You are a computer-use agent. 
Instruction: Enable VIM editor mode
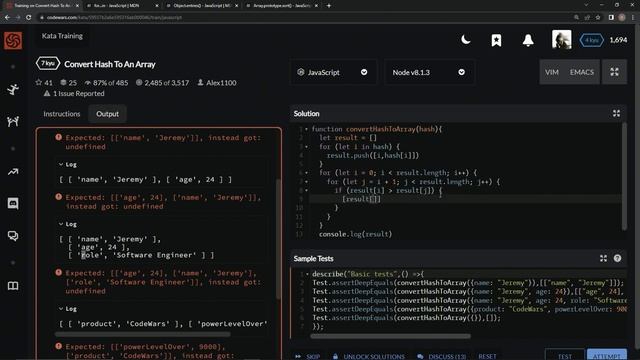[551, 72]
